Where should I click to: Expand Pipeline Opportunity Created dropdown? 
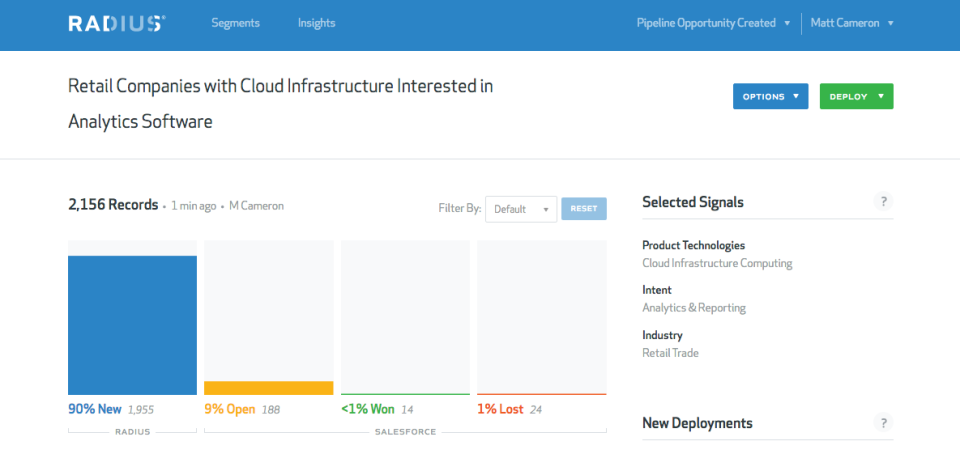point(713,23)
